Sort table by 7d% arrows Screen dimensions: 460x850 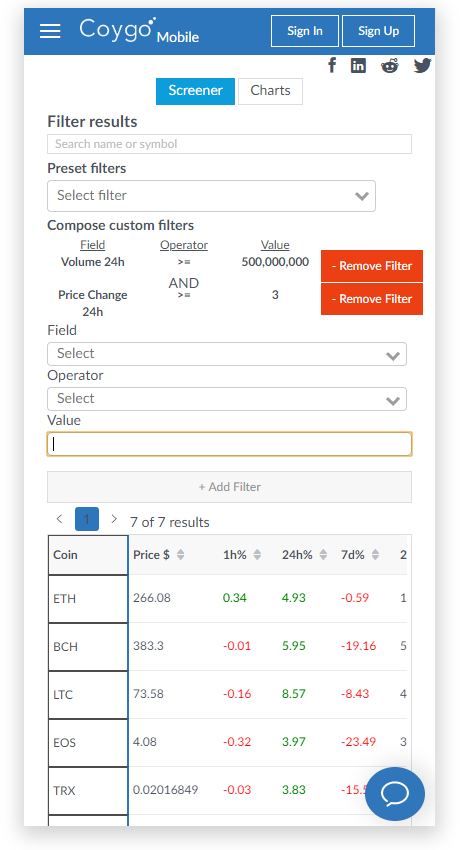[x=375, y=555]
